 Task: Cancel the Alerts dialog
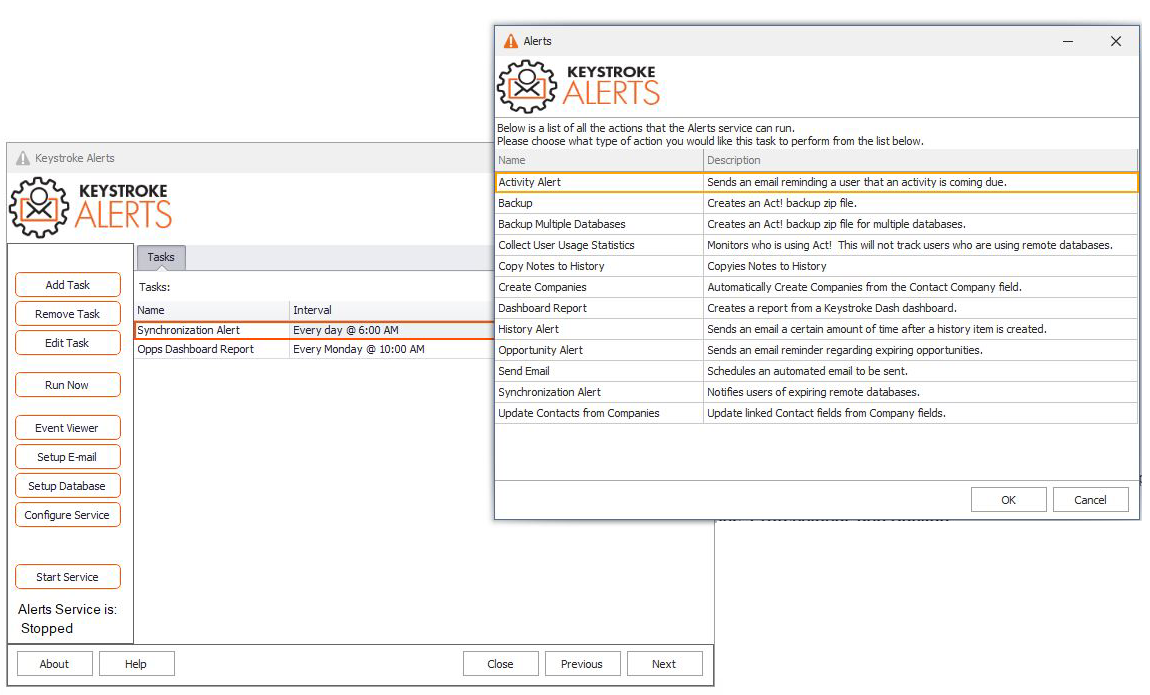(x=1091, y=499)
